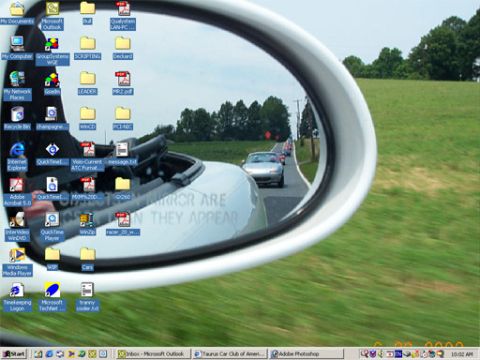The width and height of the screenshot is (480, 360).
Task: Launch Internet Explorer from the desktop
Action: pos(17,157)
